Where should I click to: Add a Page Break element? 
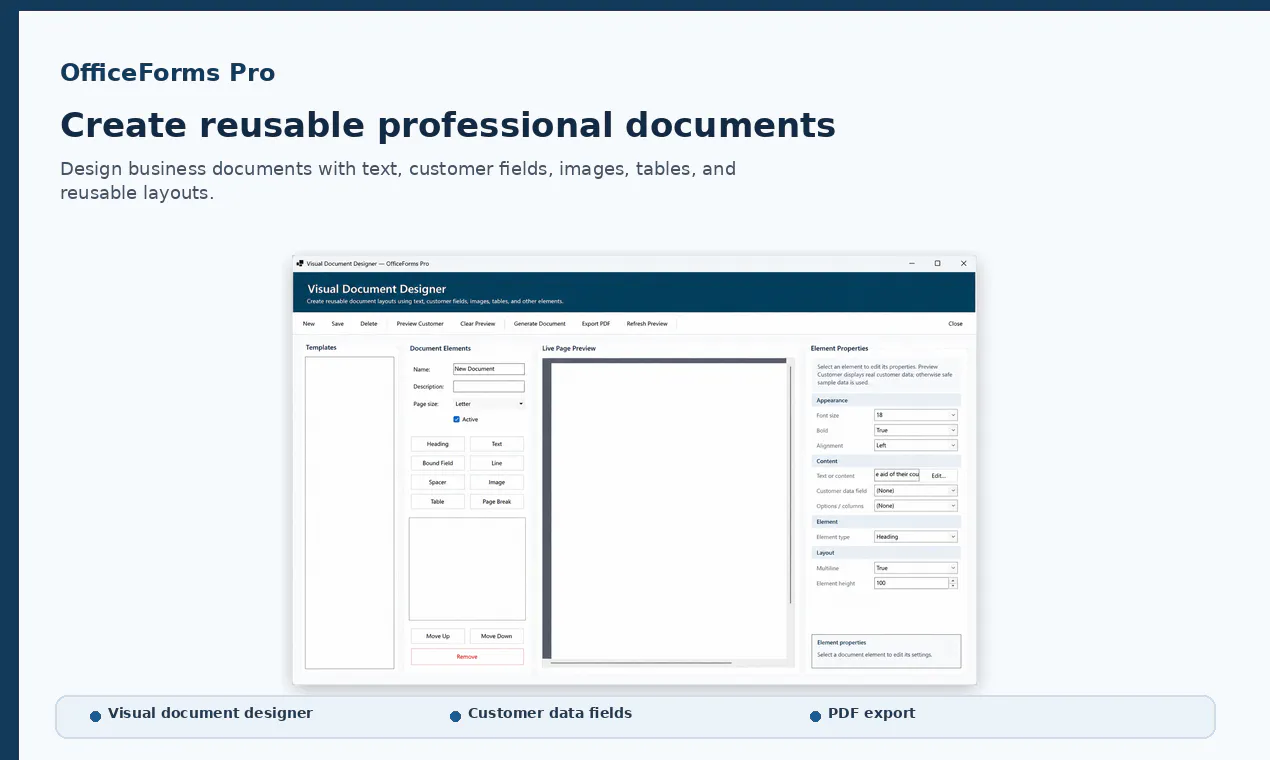tap(497, 501)
